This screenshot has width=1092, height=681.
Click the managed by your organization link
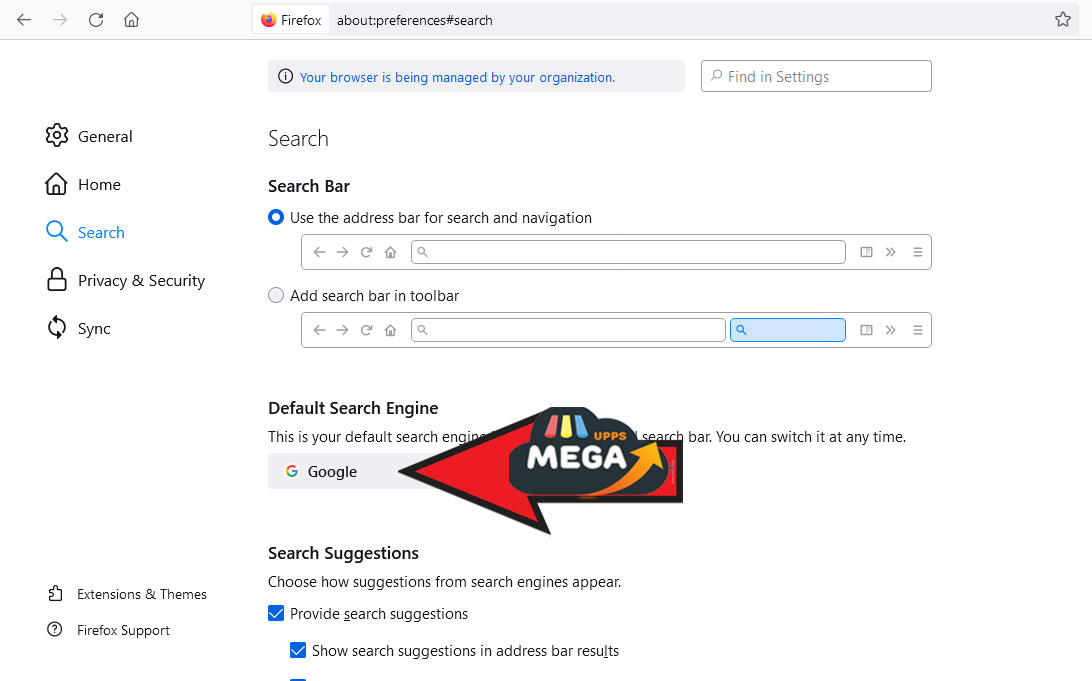(458, 77)
